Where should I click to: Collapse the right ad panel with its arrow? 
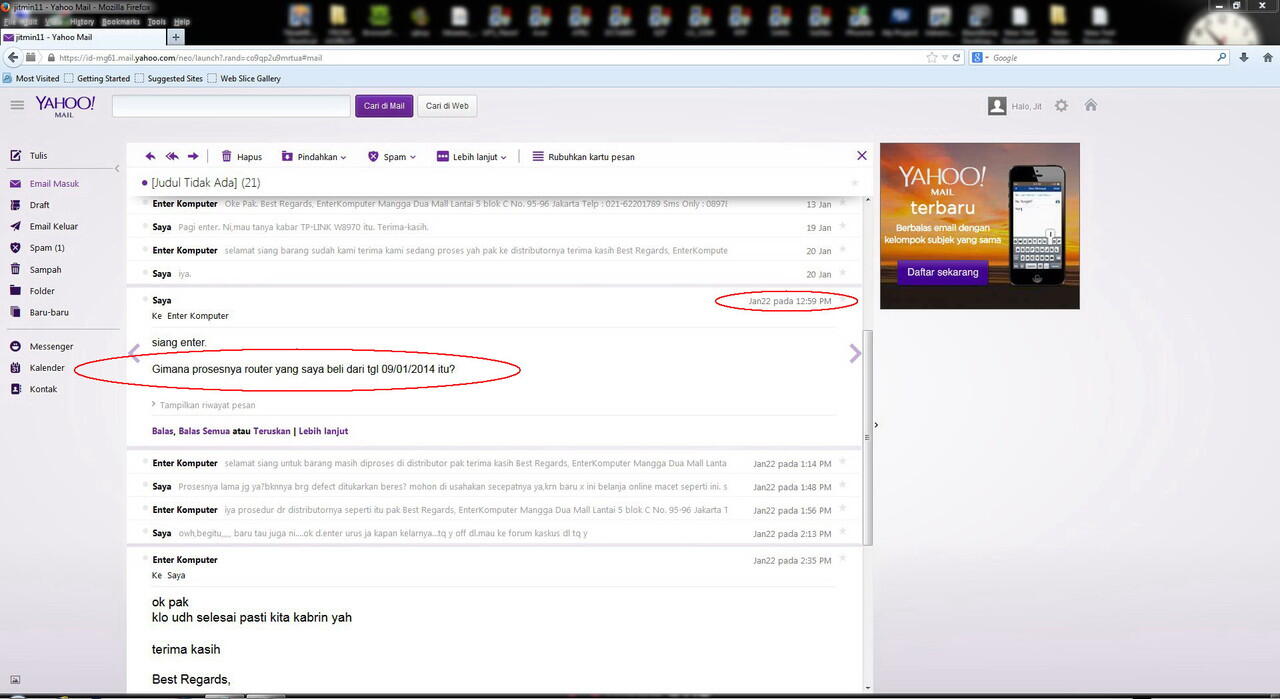click(x=876, y=425)
